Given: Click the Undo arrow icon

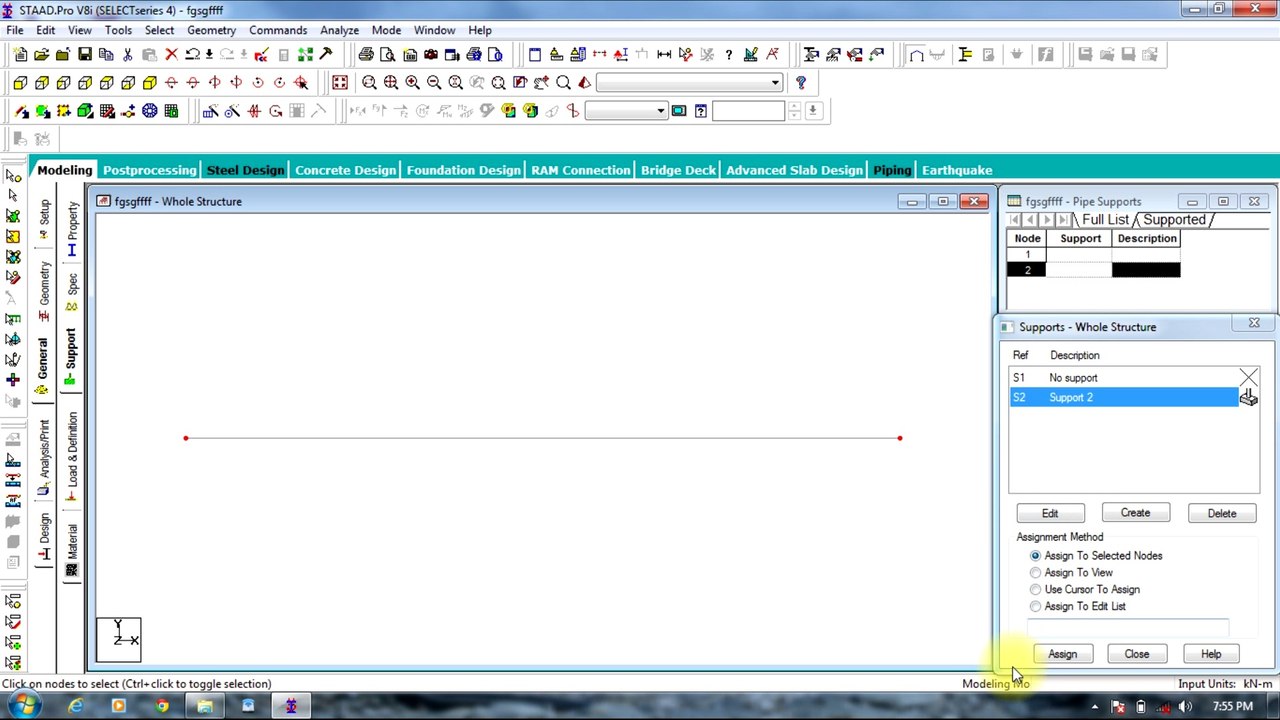Looking at the screenshot, I should [x=193, y=55].
